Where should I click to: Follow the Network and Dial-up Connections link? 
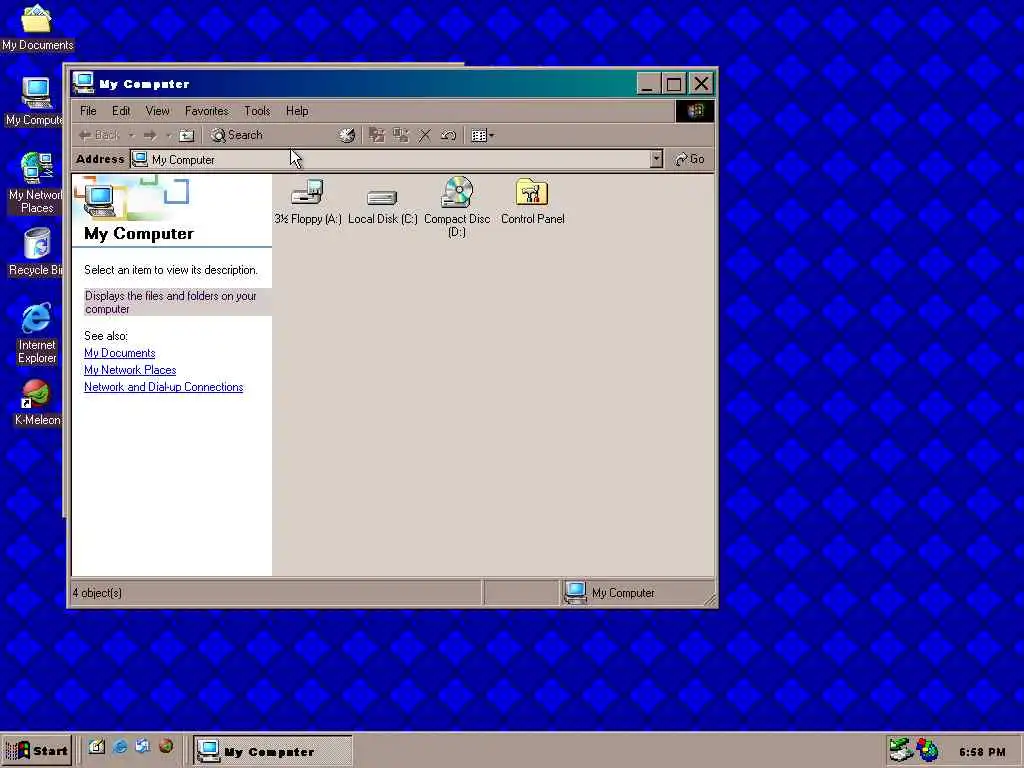click(163, 387)
